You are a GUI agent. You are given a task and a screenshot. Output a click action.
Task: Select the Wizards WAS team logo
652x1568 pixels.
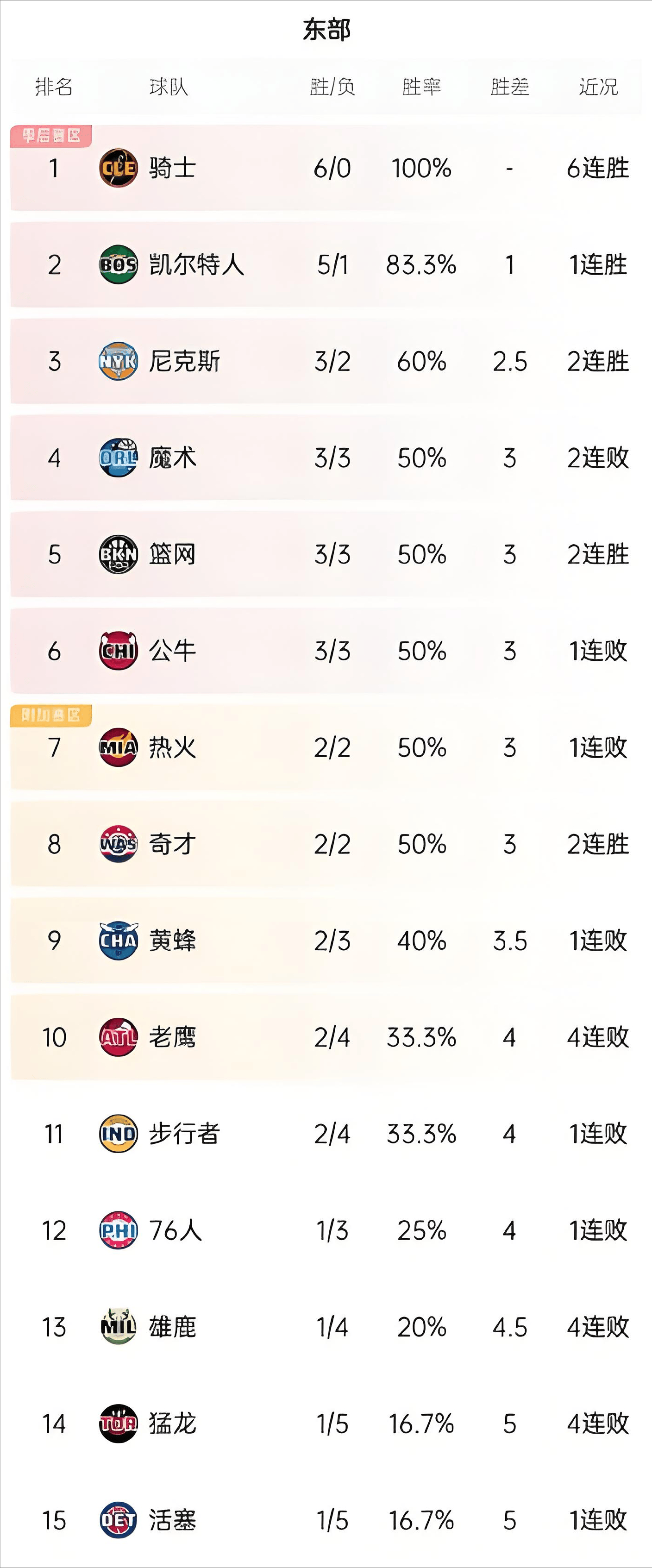click(x=118, y=844)
